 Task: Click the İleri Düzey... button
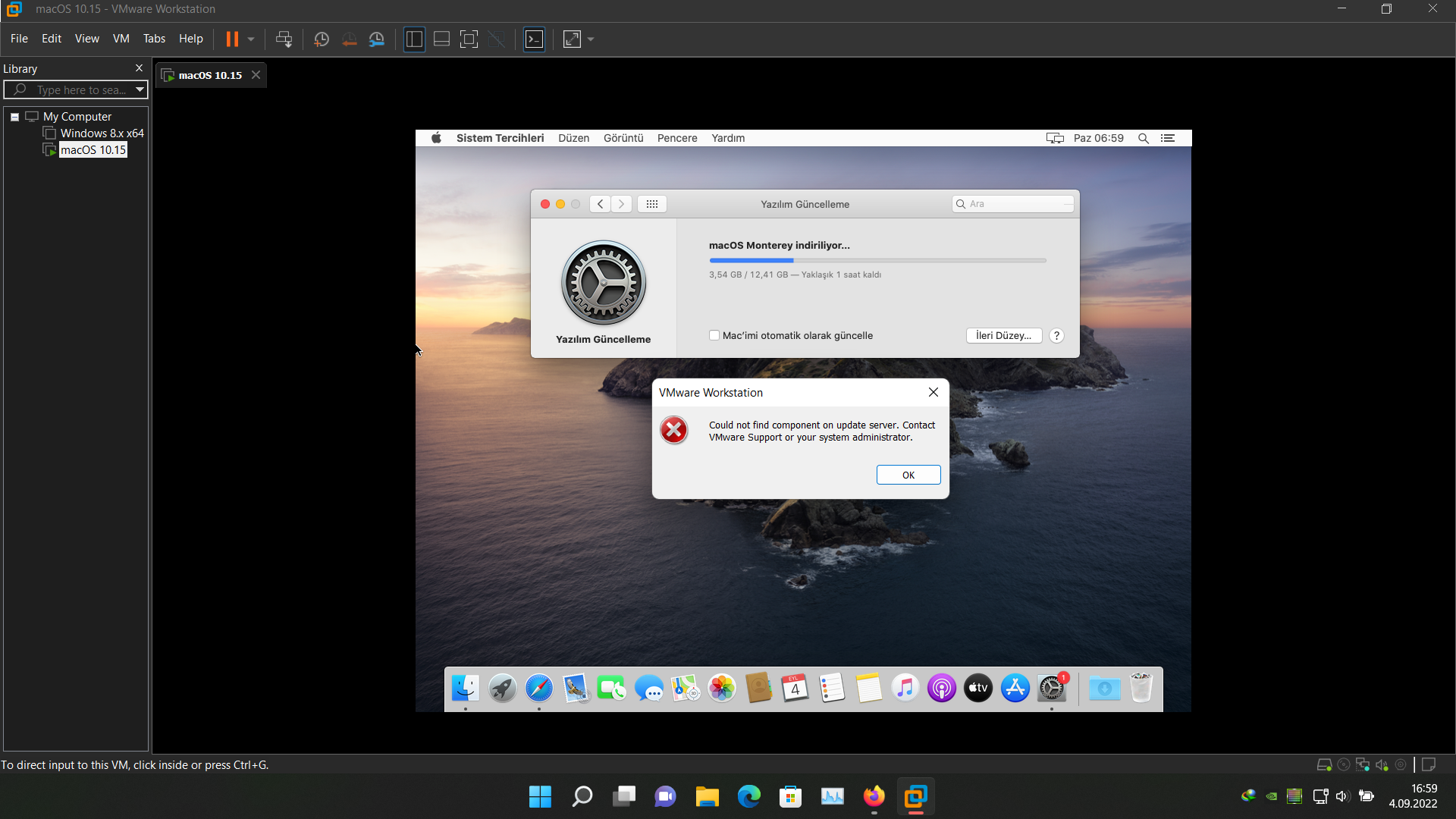pyautogui.click(x=1003, y=335)
